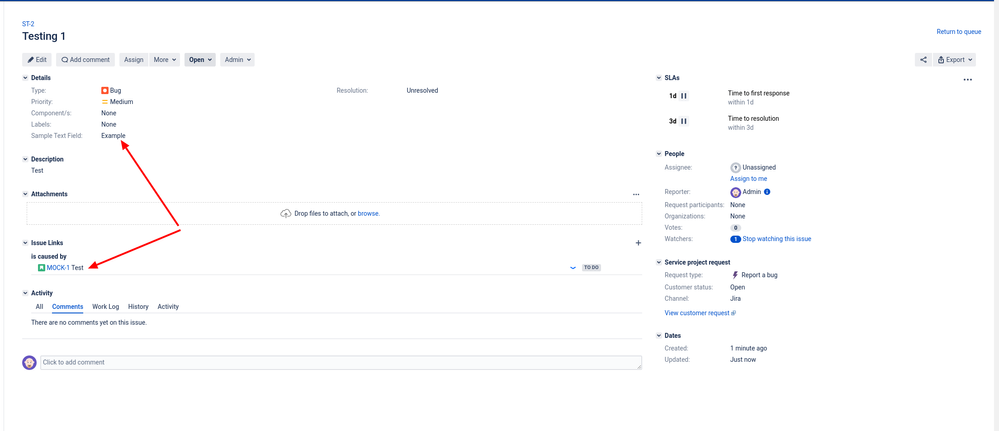
Task: Return to queue link
Action: coord(958,31)
